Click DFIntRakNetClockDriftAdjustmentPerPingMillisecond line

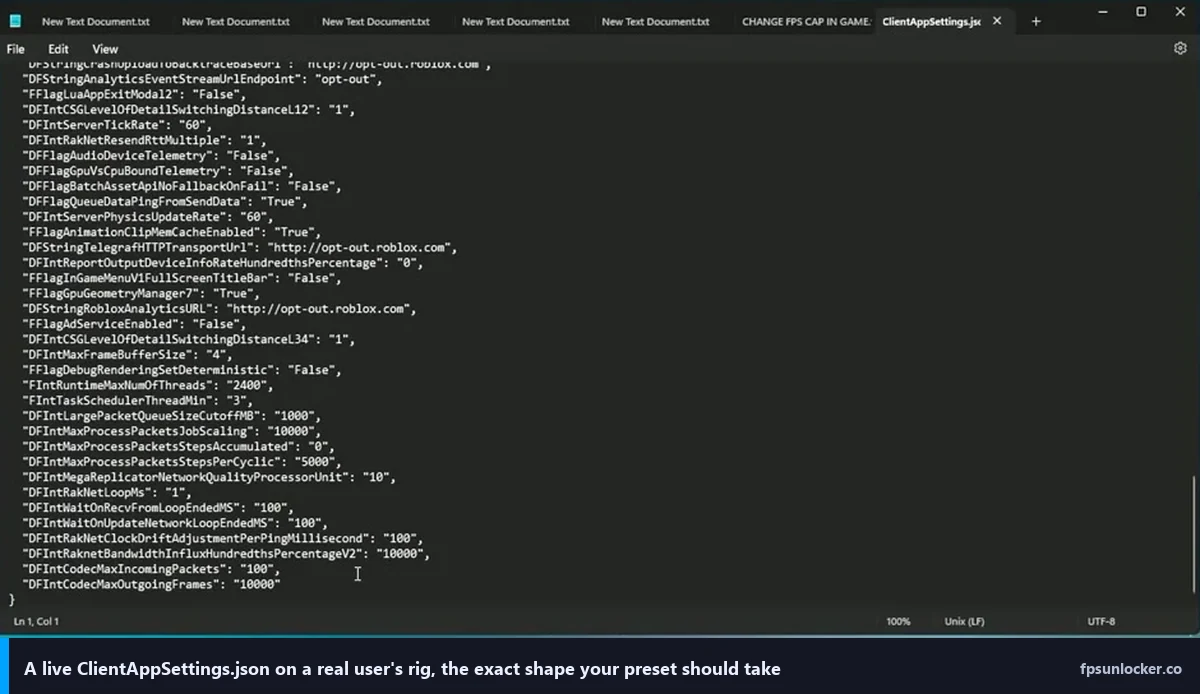(223, 539)
